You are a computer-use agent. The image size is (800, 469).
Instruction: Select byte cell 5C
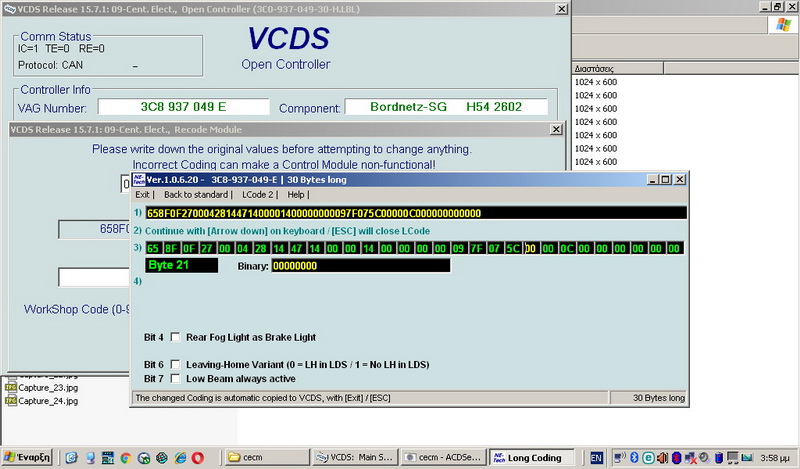[x=513, y=248]
